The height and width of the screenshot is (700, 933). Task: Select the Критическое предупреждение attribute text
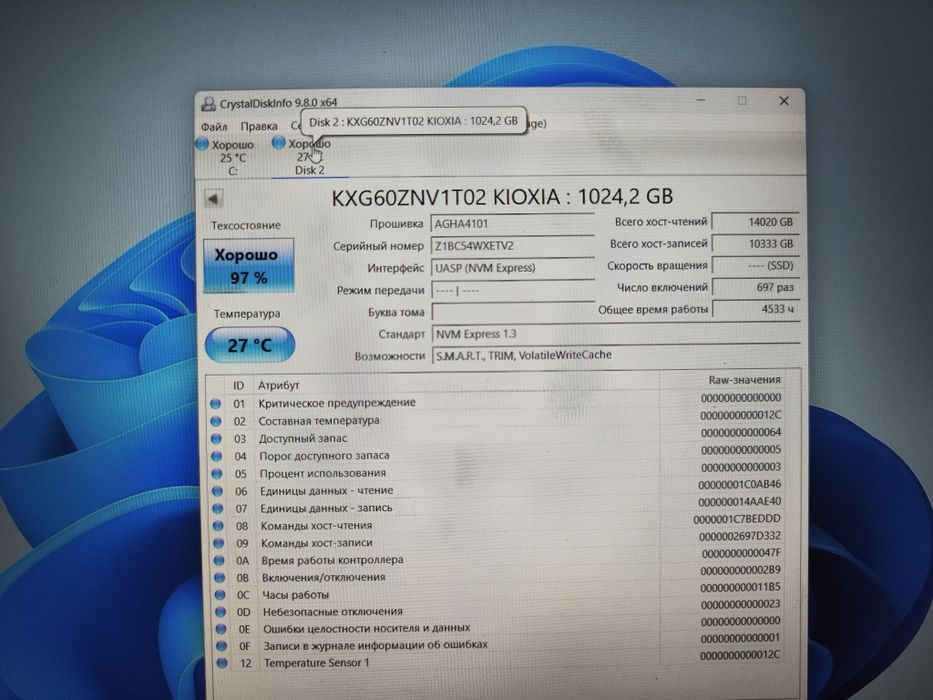point(337,403)
